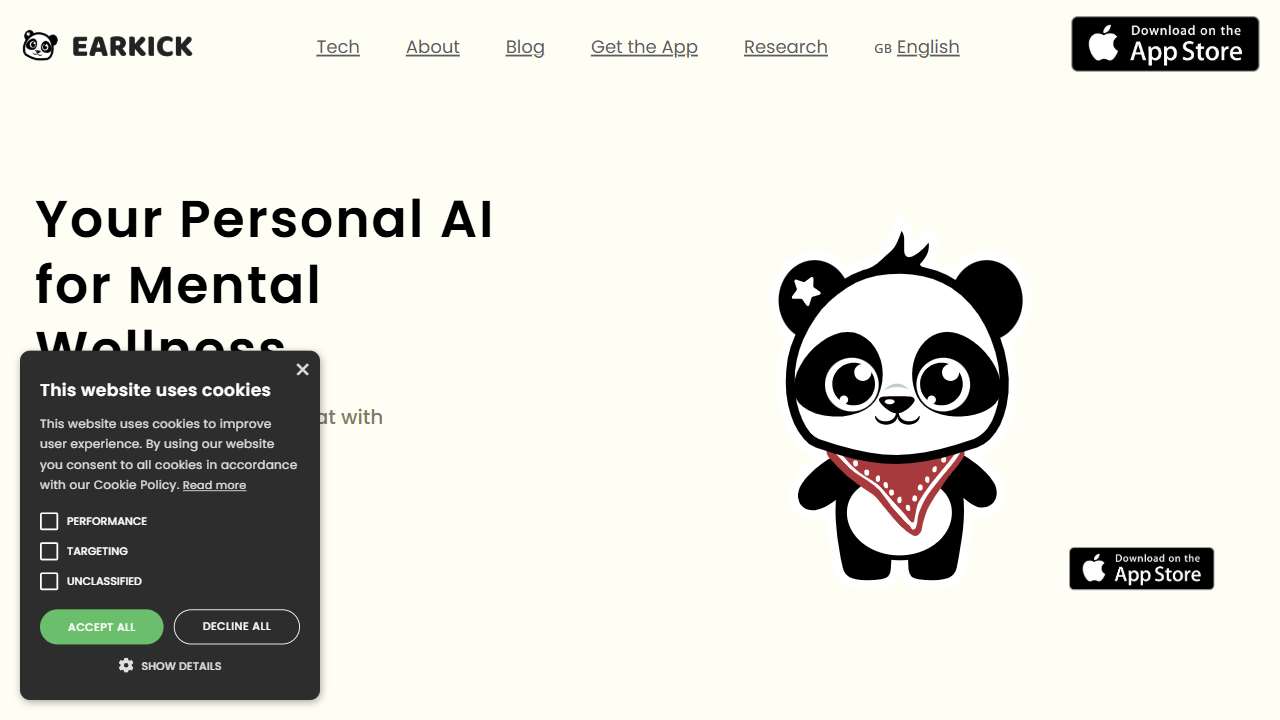Click the green Accept All button

(x=102, y=627)
